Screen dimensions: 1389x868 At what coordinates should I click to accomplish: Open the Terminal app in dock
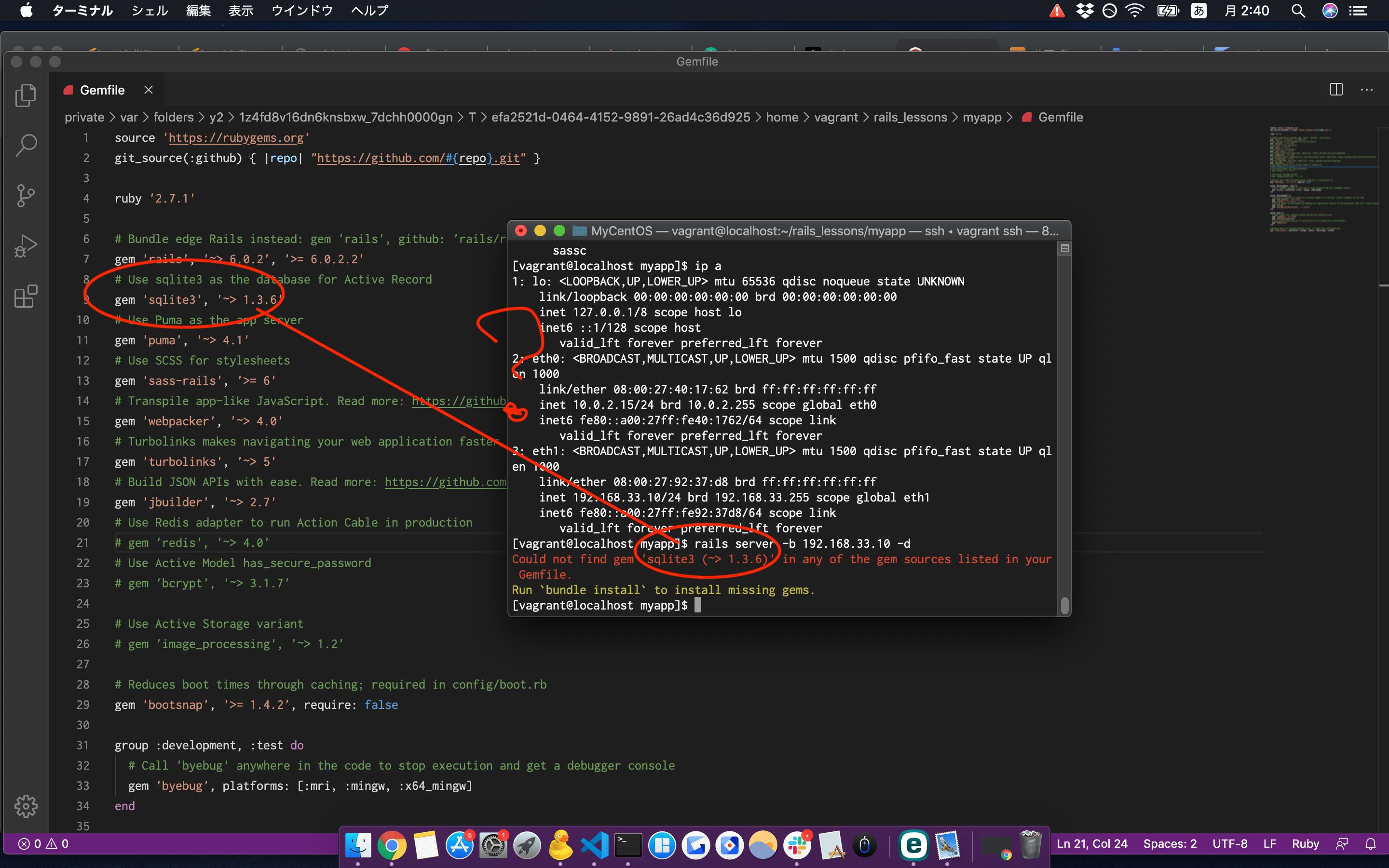[627, 845]
